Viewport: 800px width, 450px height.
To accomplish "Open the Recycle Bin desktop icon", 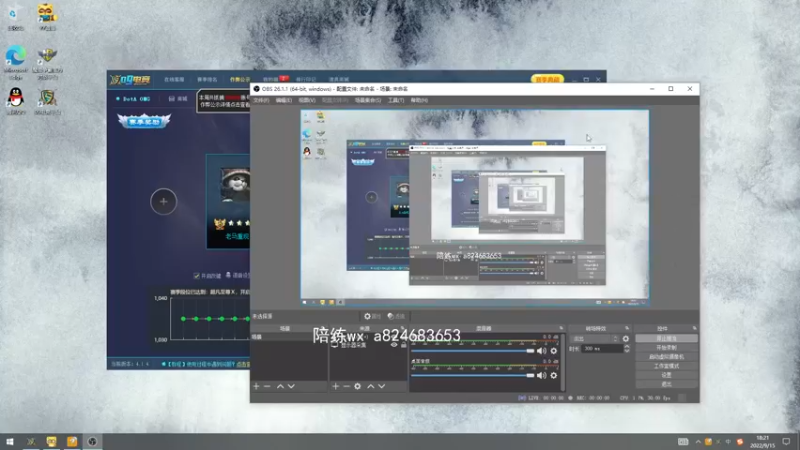I will pos(15,17).
